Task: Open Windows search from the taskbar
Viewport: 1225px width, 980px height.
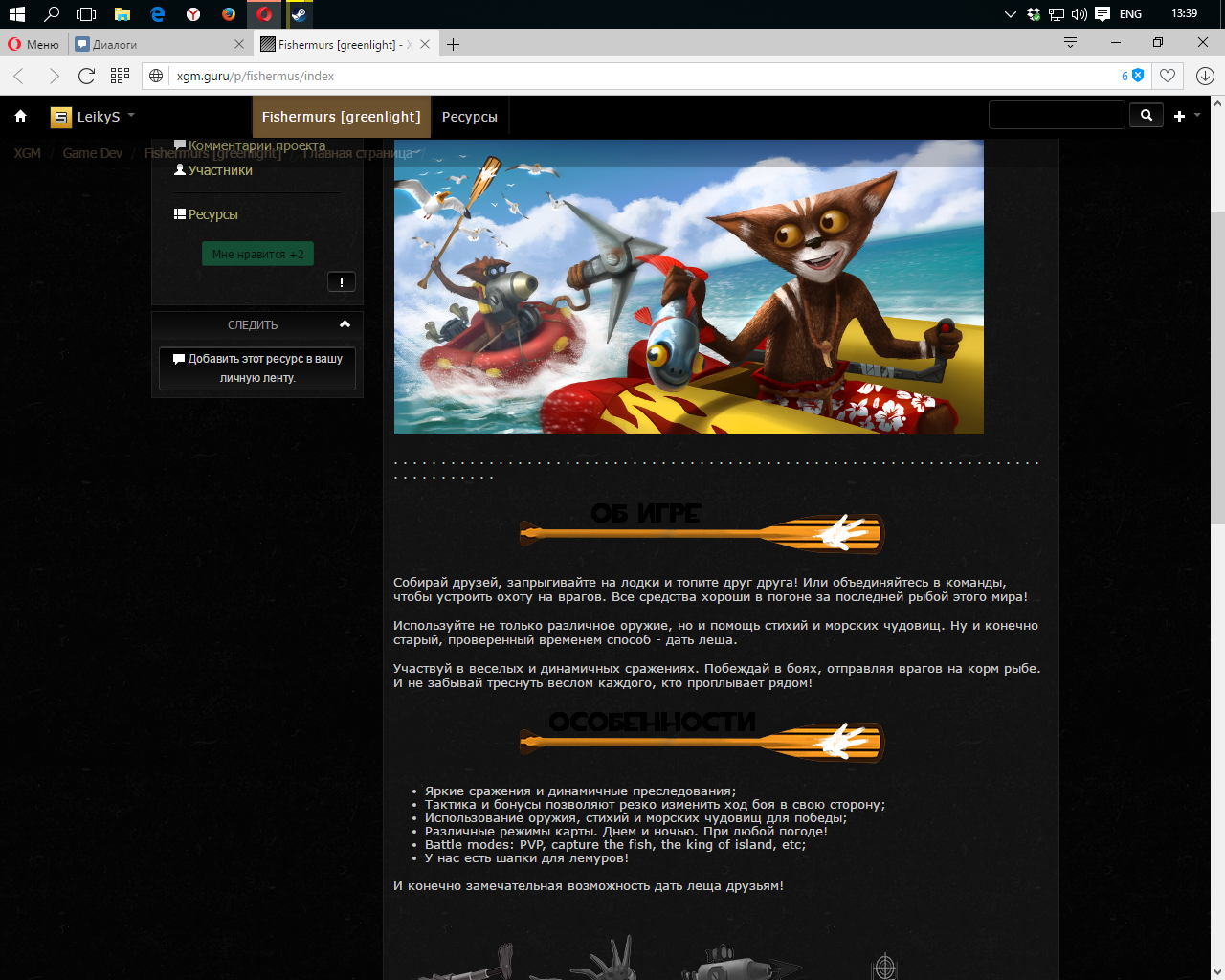Action: pyautogui.click(x=52, y=13)
